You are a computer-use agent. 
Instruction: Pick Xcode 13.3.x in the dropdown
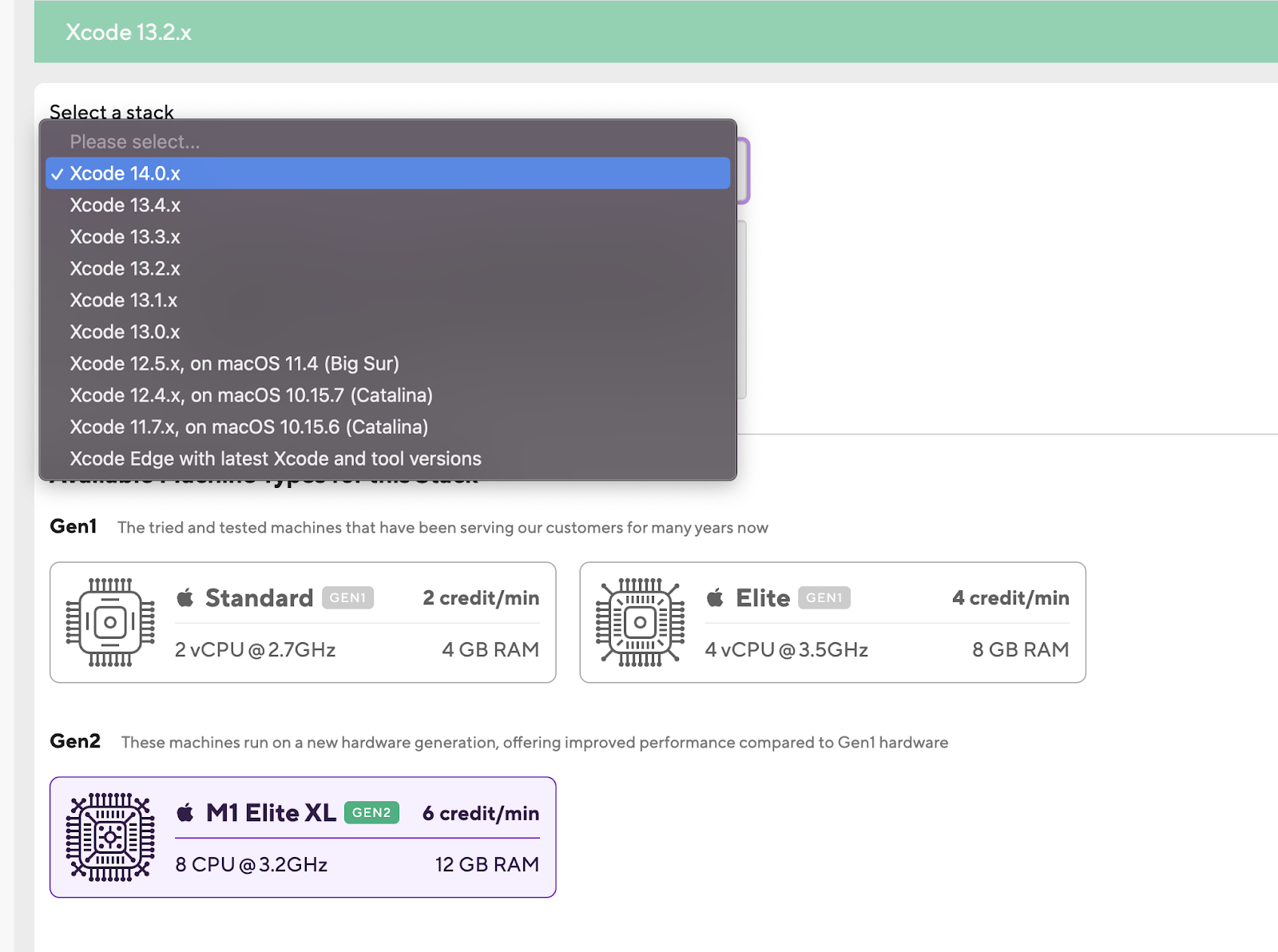pyautogui.click(x=388, y=237)
